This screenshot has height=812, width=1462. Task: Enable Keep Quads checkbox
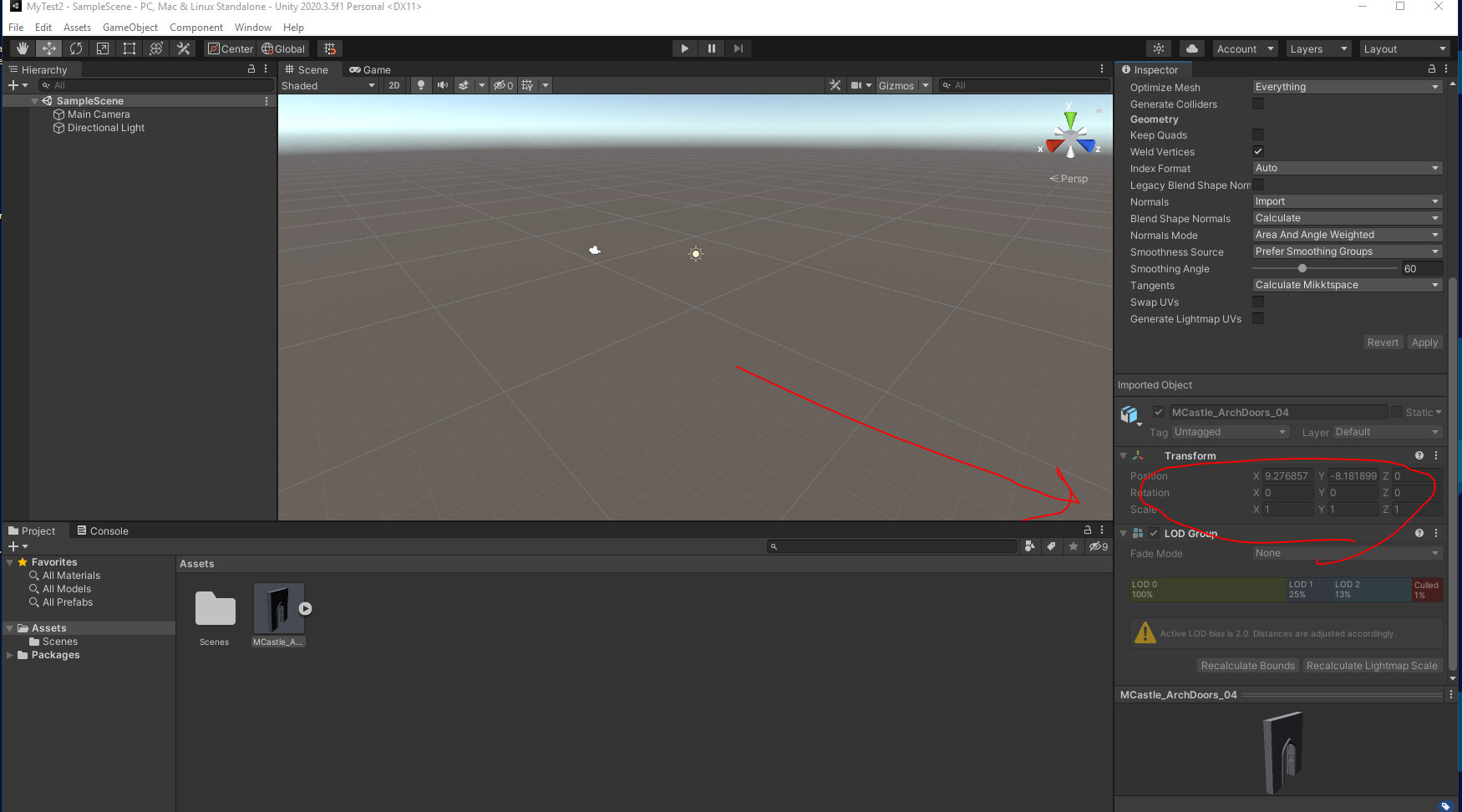pos(1258,134)
